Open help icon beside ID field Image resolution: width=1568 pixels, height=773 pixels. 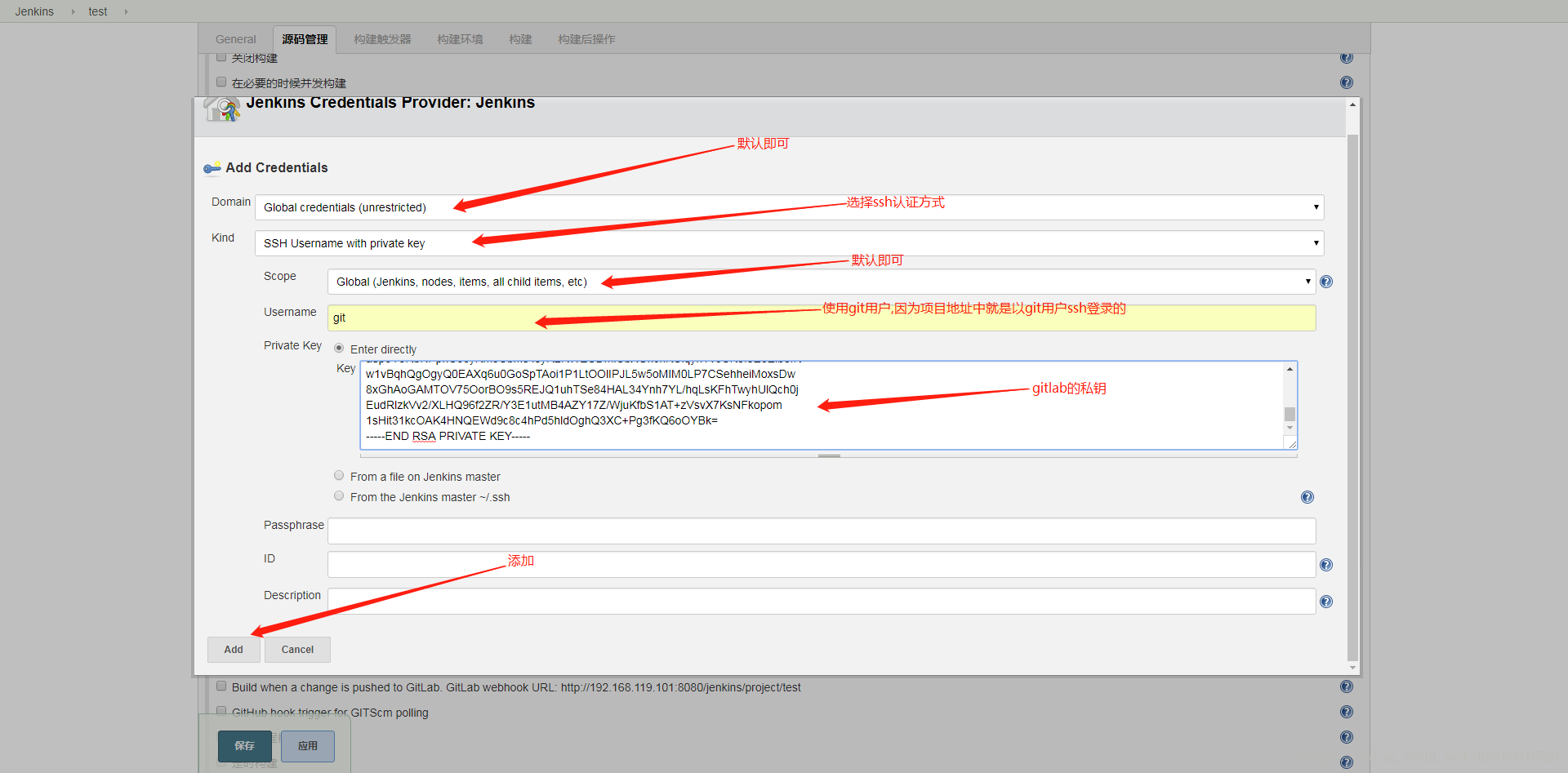click(1326, 565)
